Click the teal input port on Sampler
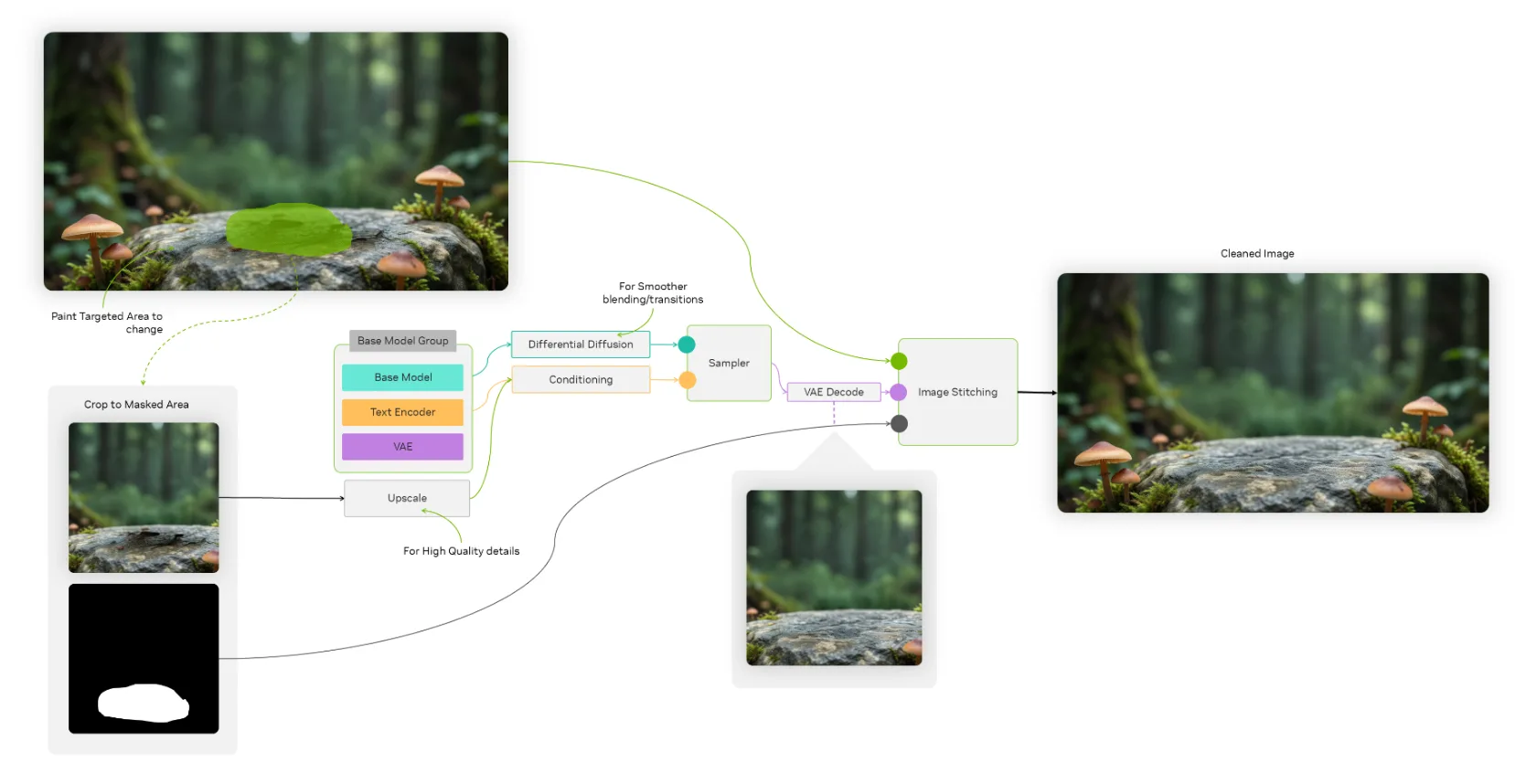The width and height of the screenshot is (1515, 784). pos(687,344)
